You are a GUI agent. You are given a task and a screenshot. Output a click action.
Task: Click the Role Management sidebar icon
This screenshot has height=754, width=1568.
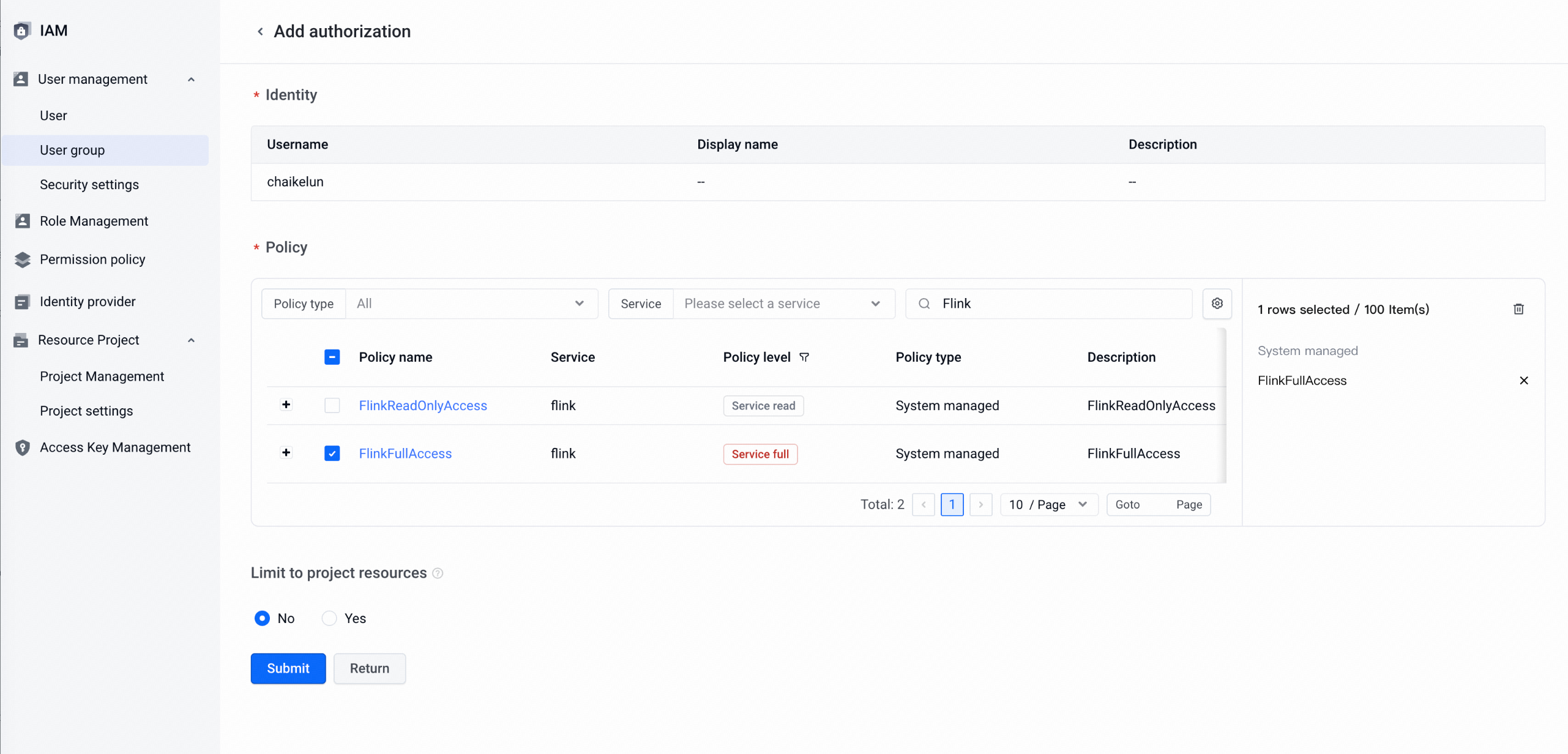click(x=23, y=221)
